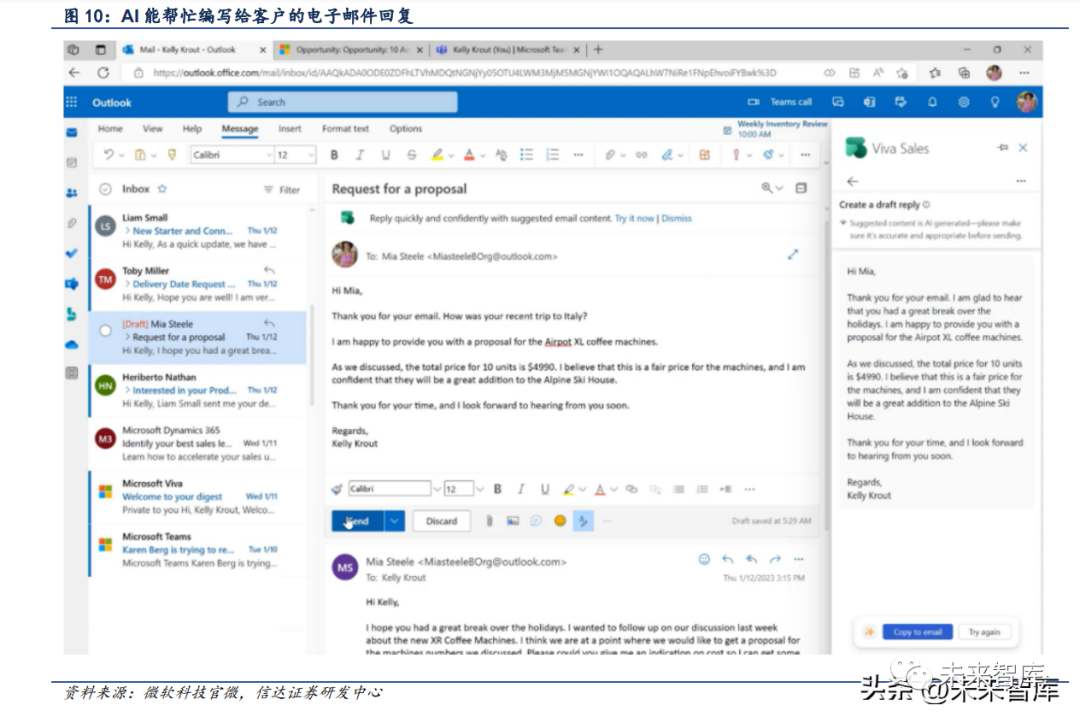Pick font color in the ribbon
This screenshot has height=723, width=1080.
pos(469,155)
